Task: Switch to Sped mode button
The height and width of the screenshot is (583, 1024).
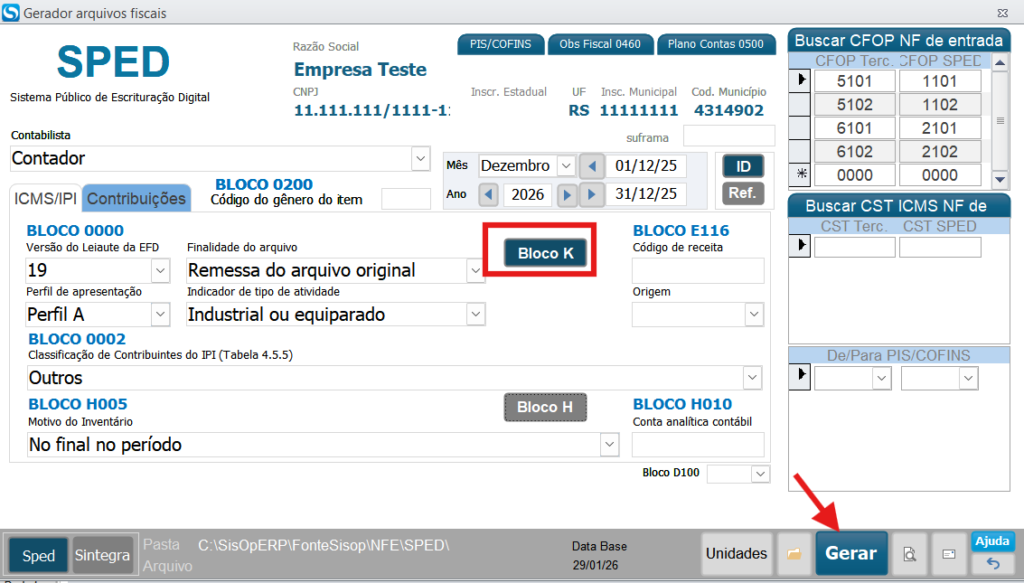Action: pyautogui.click(x=39, y=556)
